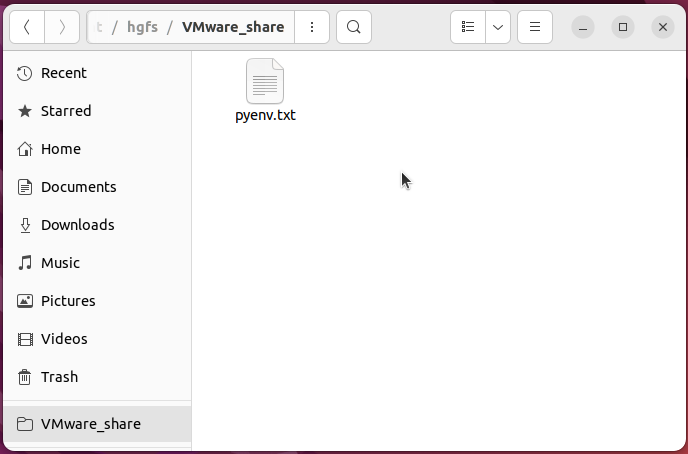Open Videos in the sidebar

click(97, 339)
